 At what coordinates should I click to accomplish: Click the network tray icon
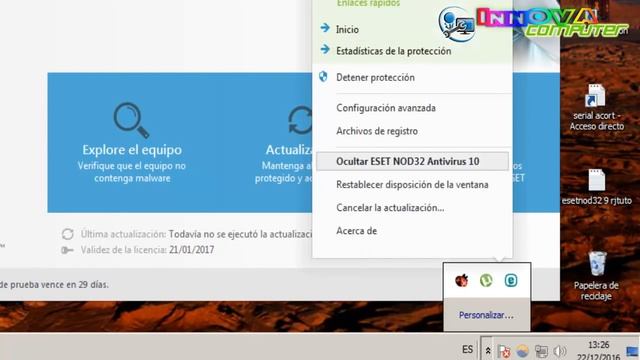tap(541, 351)
